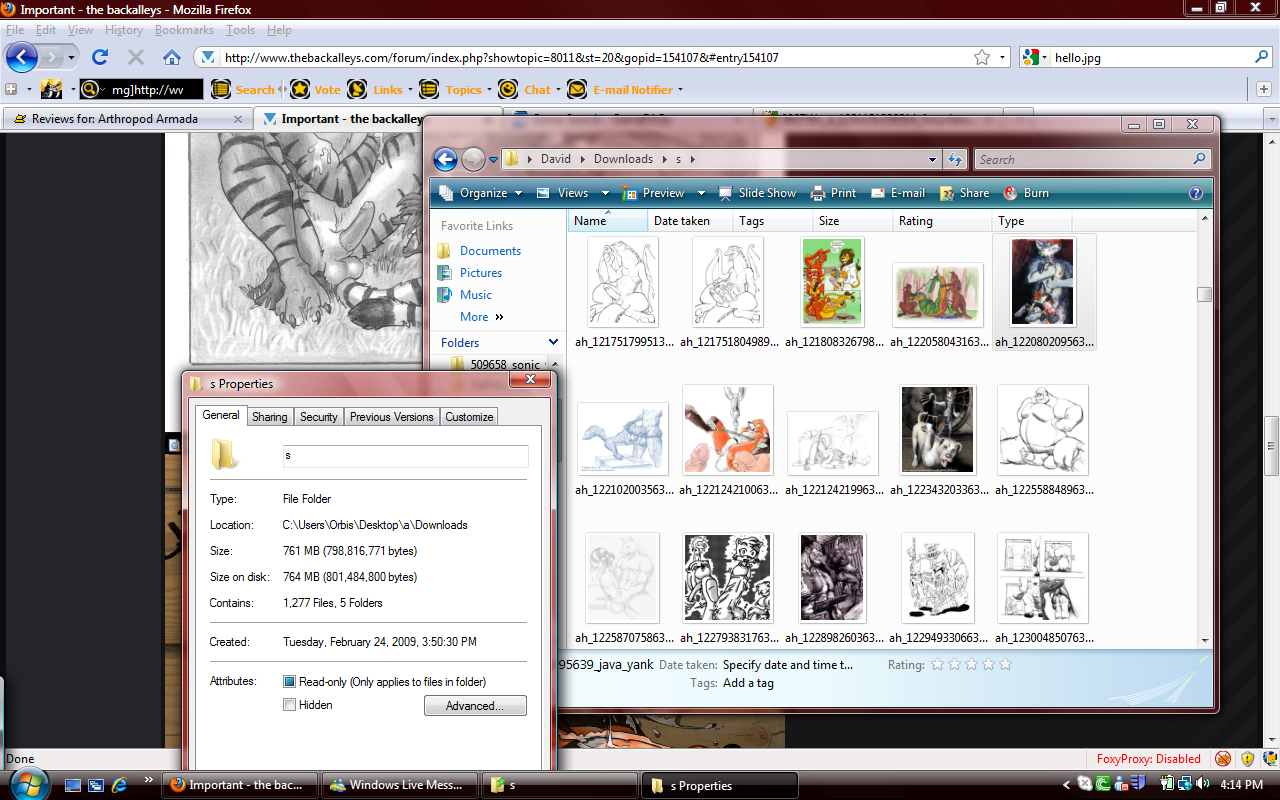Click the Firefox Stop loading X icon

(136, 57)
